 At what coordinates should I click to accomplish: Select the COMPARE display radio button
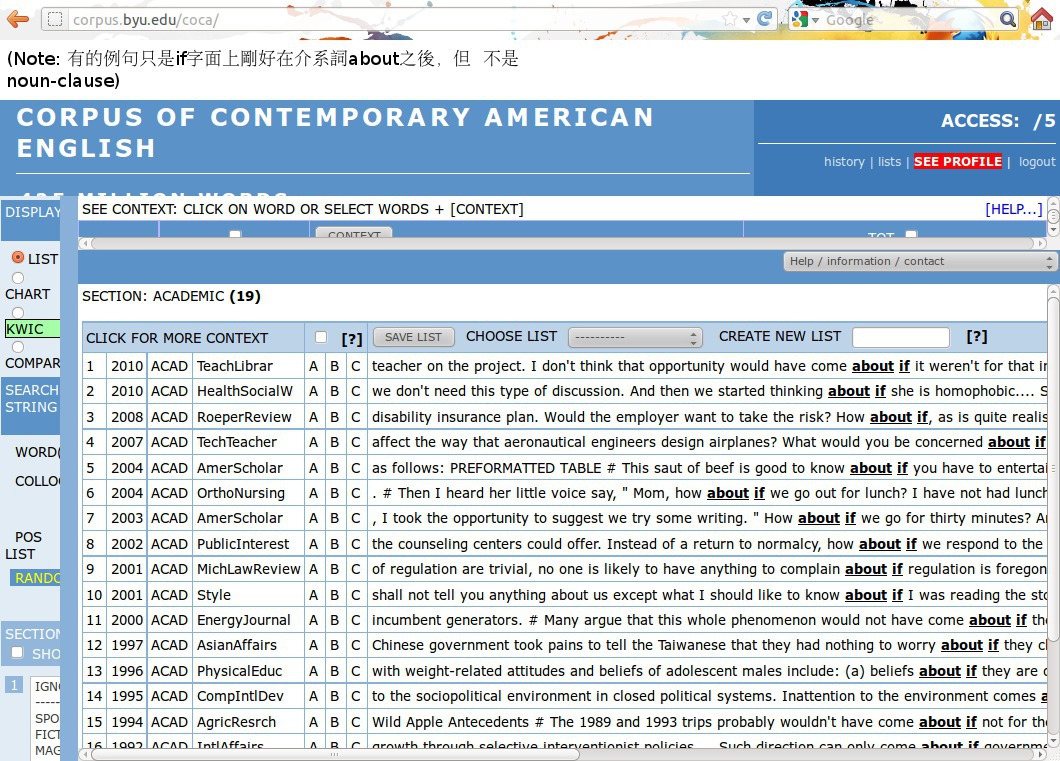point(18,347)
